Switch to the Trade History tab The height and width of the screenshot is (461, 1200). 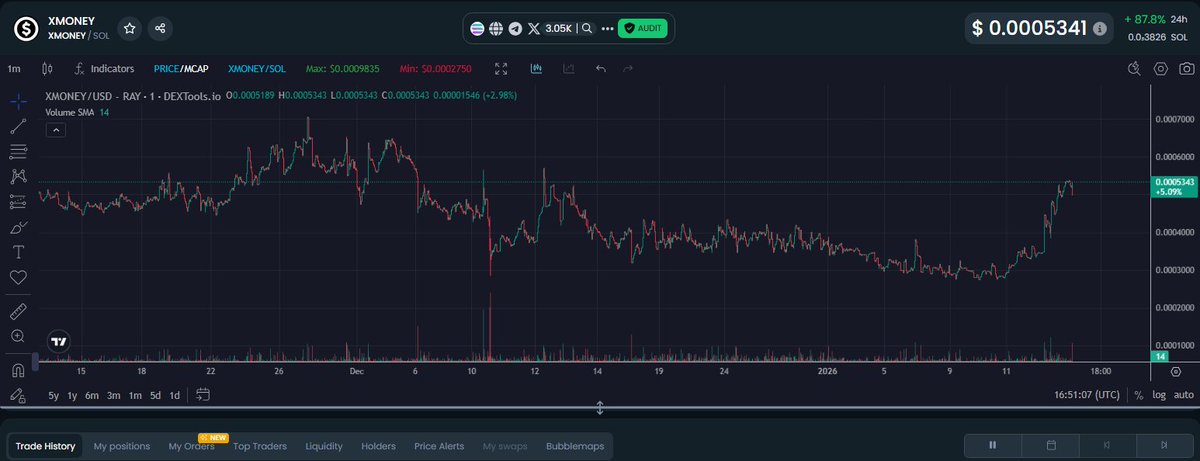45,446
